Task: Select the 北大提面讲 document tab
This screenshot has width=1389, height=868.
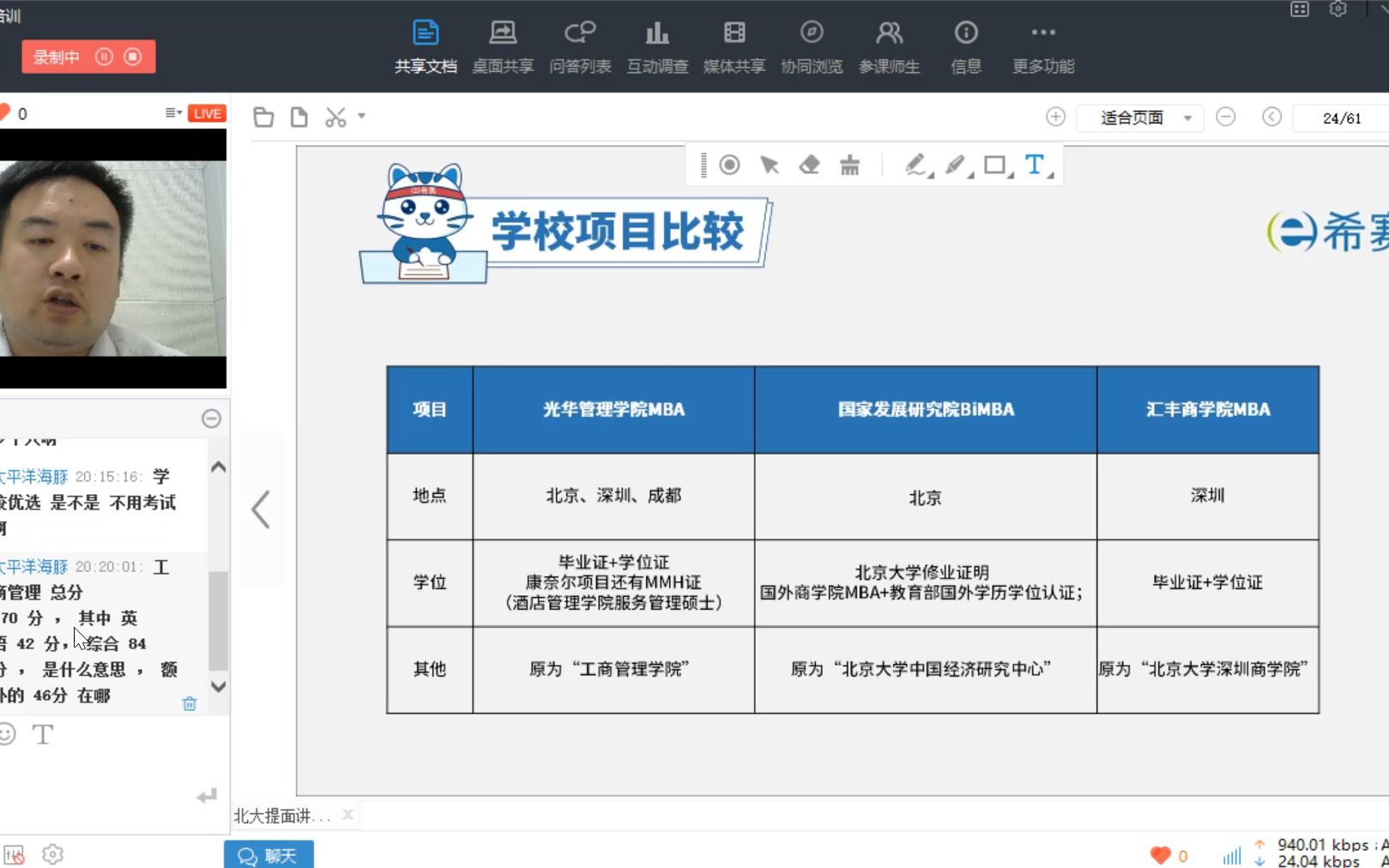Action: (282, 816)
